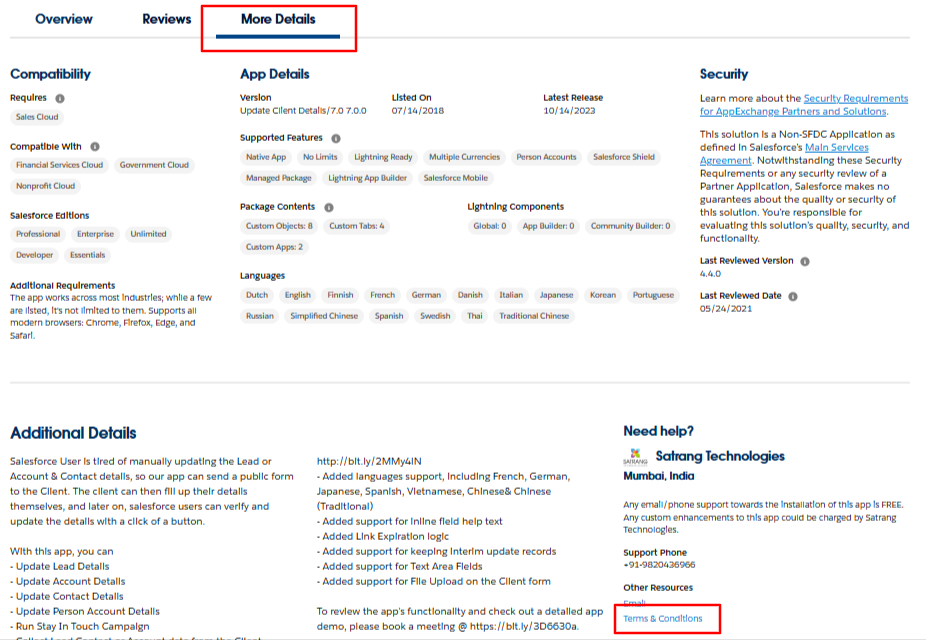Click the Russian language tag
Viewport: 926px width, 640px height.
click(x=260, y=316)
